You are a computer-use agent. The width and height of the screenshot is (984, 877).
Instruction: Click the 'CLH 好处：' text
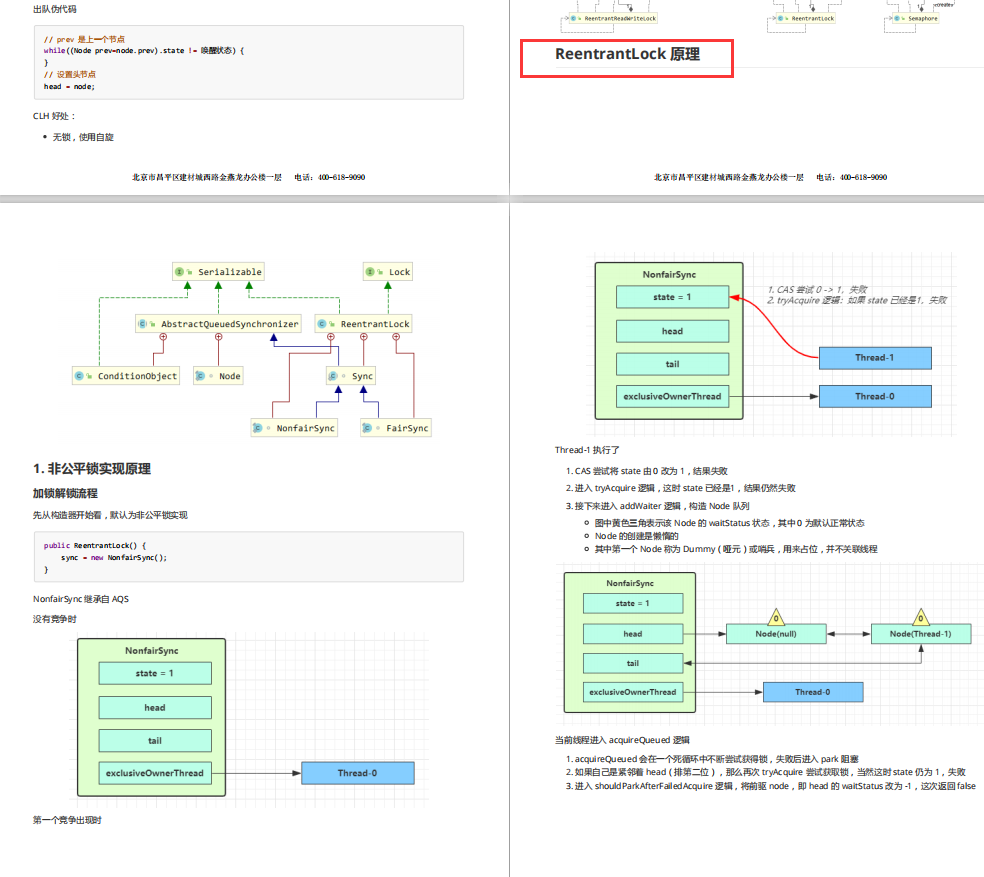point(54,116)
